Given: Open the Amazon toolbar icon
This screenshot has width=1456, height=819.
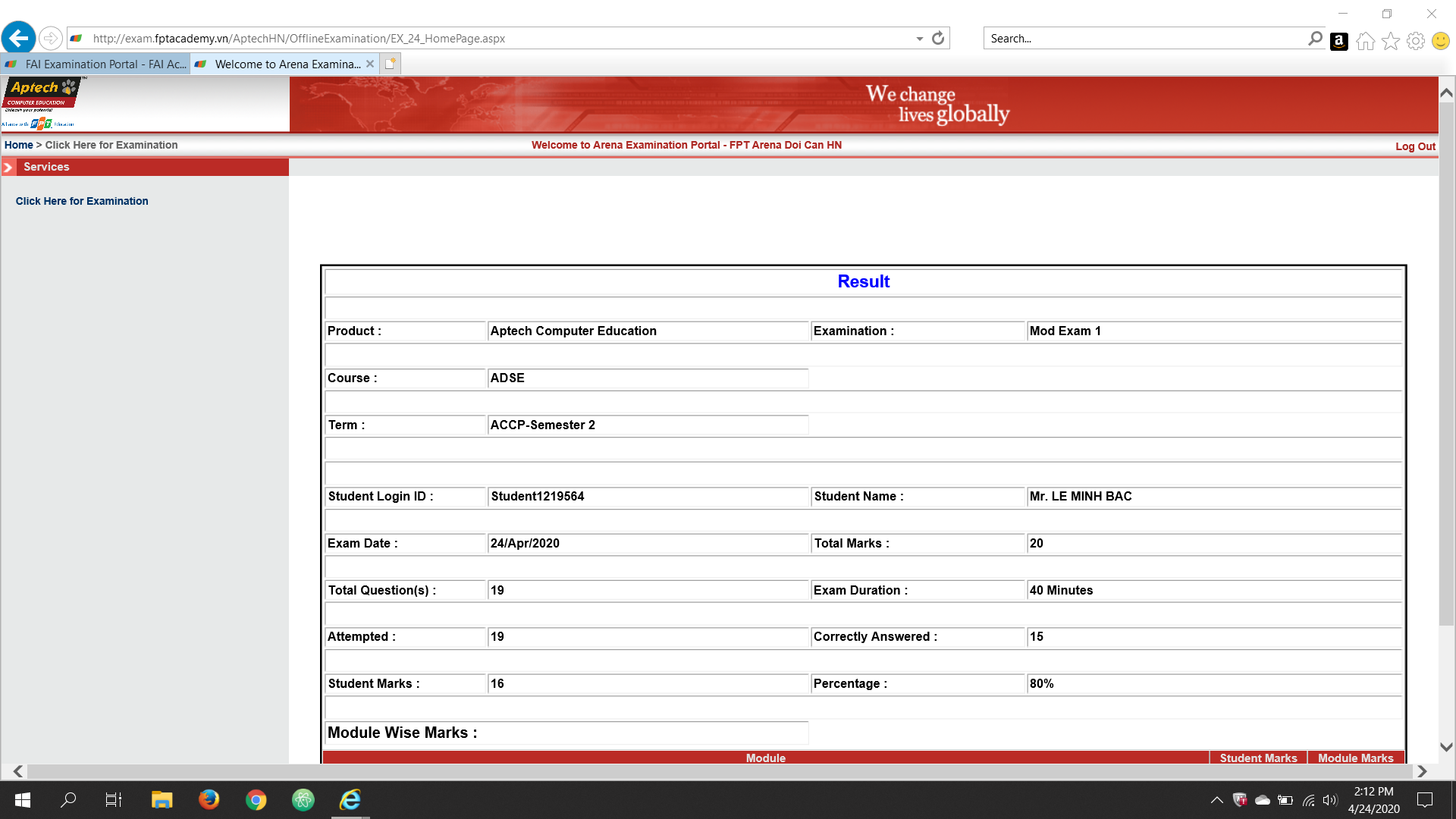Looking at the screenshot, I should coord(1339,42).
